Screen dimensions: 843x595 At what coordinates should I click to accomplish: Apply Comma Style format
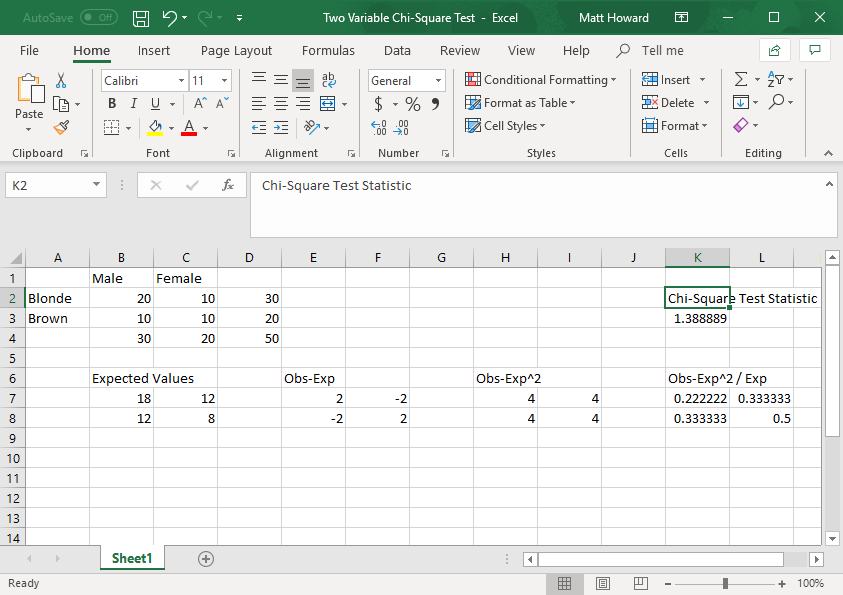pyautogui.click(x=435, y=104)
